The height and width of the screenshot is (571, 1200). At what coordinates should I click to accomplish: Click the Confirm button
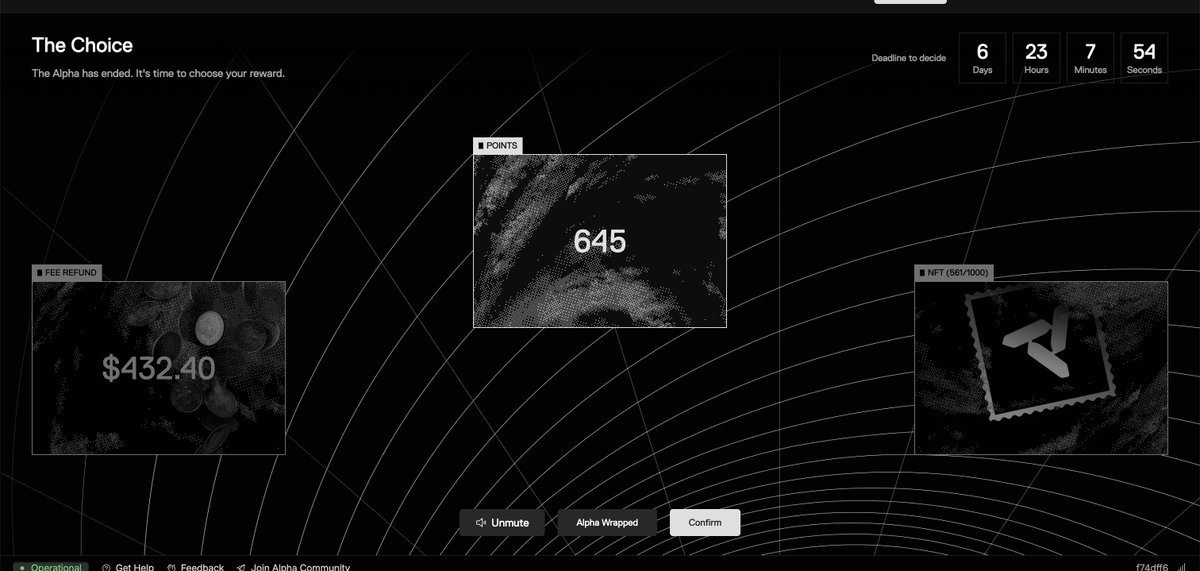click(x=705, y=523)
